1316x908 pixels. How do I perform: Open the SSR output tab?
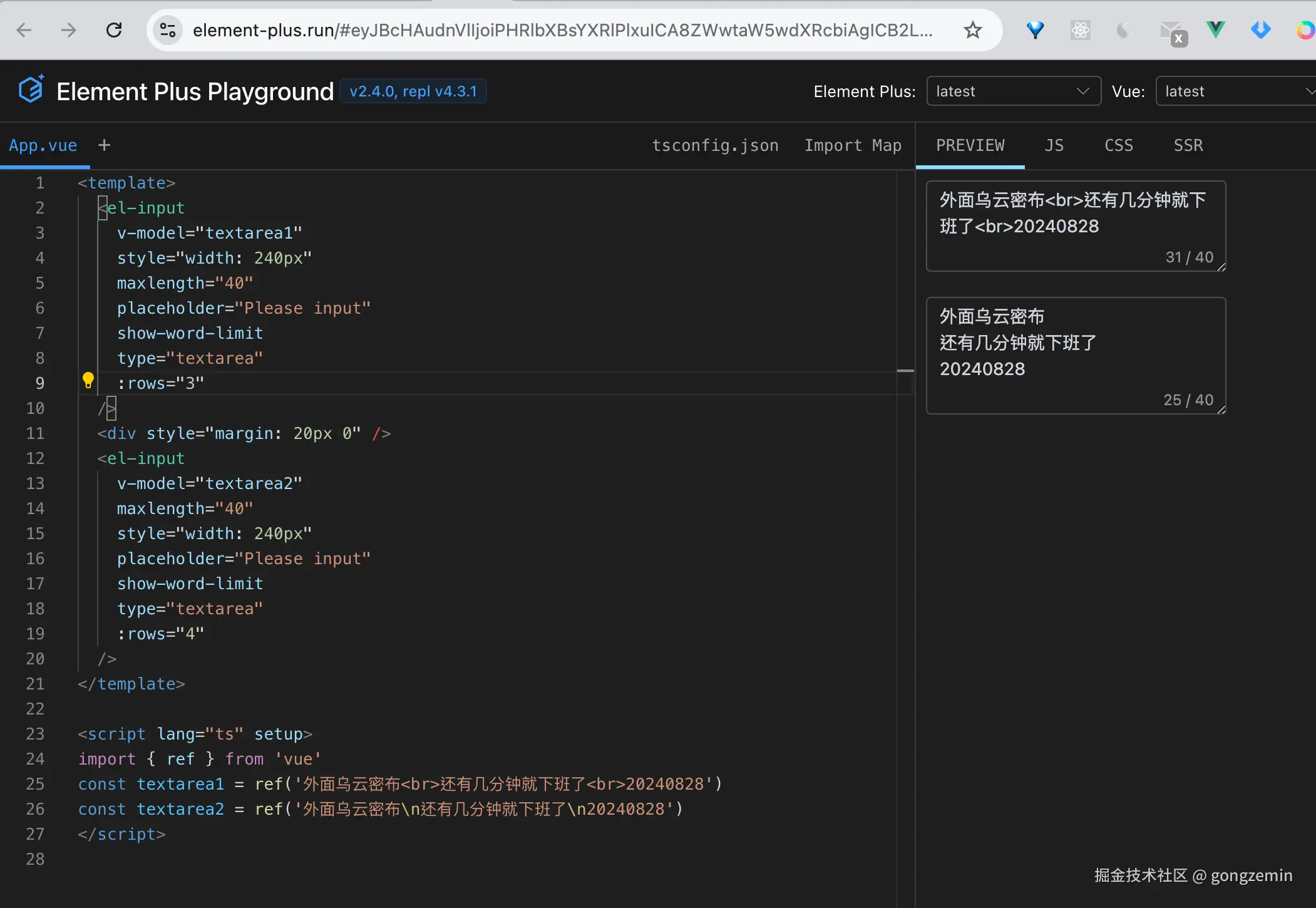(1188, 145)
